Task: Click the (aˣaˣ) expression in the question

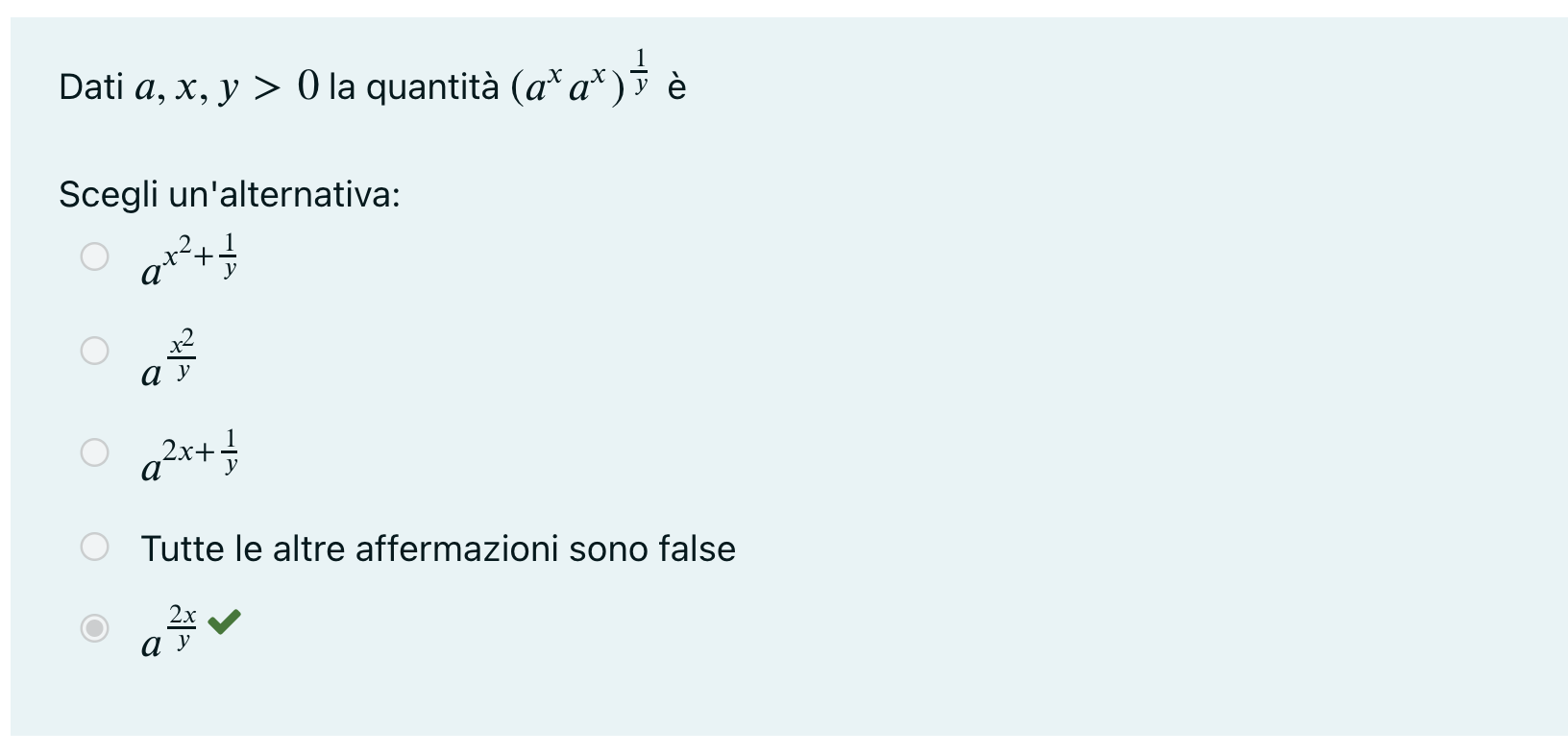Action: point(567,88)
